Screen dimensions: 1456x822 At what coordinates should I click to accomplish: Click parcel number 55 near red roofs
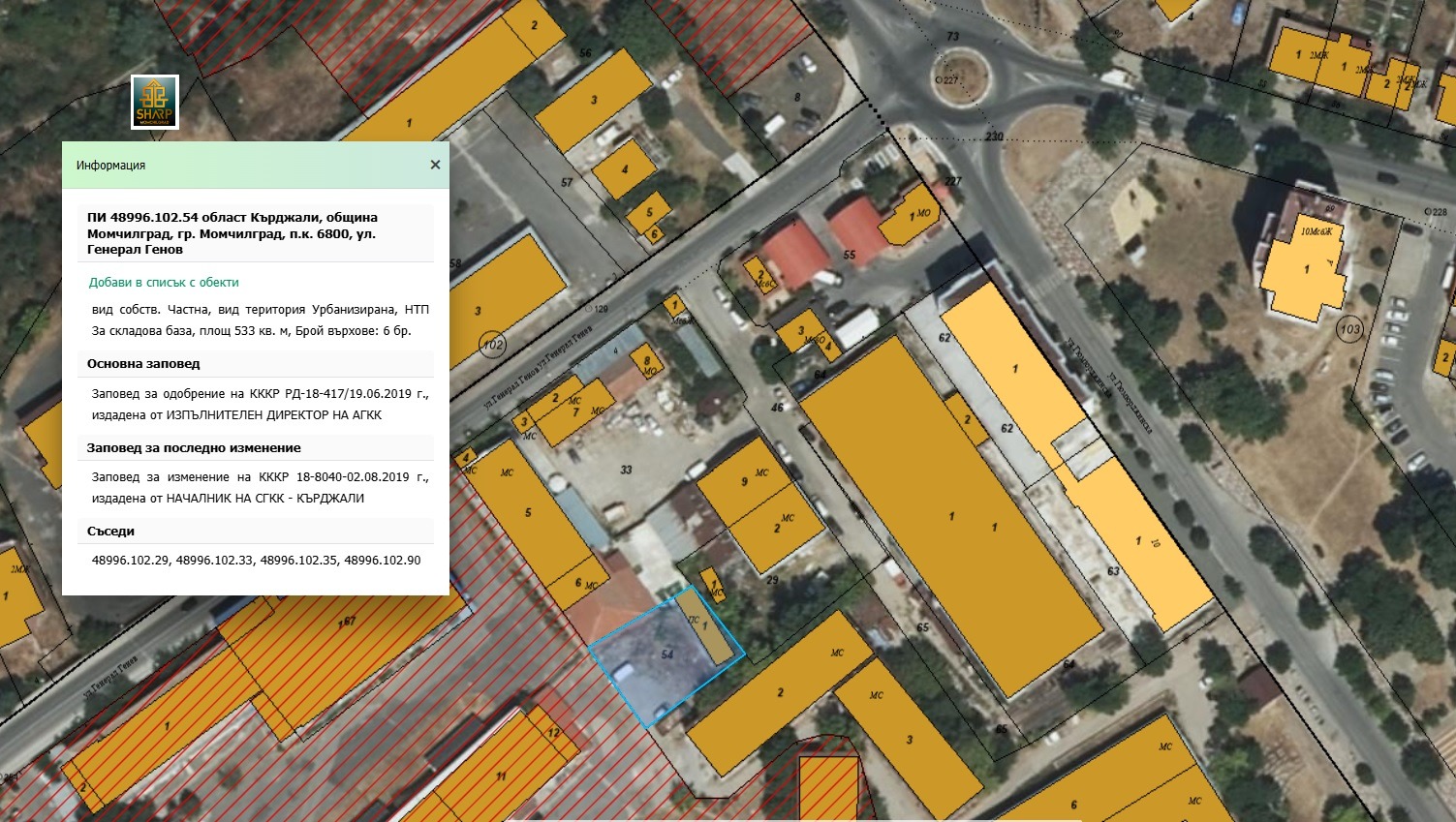pos(850,256)
